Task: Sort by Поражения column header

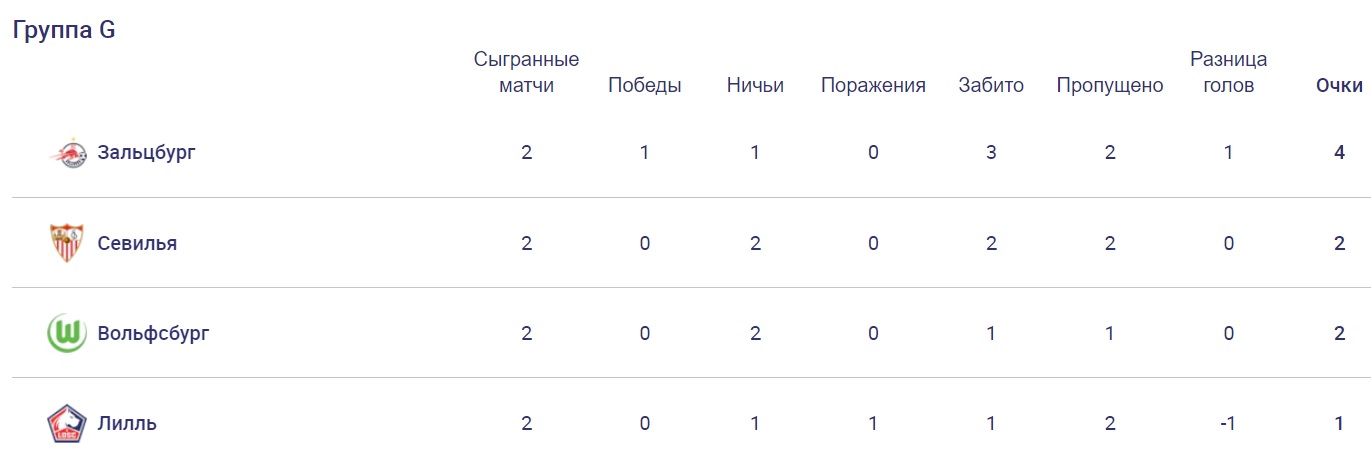Action: click(x=873, y=85)
